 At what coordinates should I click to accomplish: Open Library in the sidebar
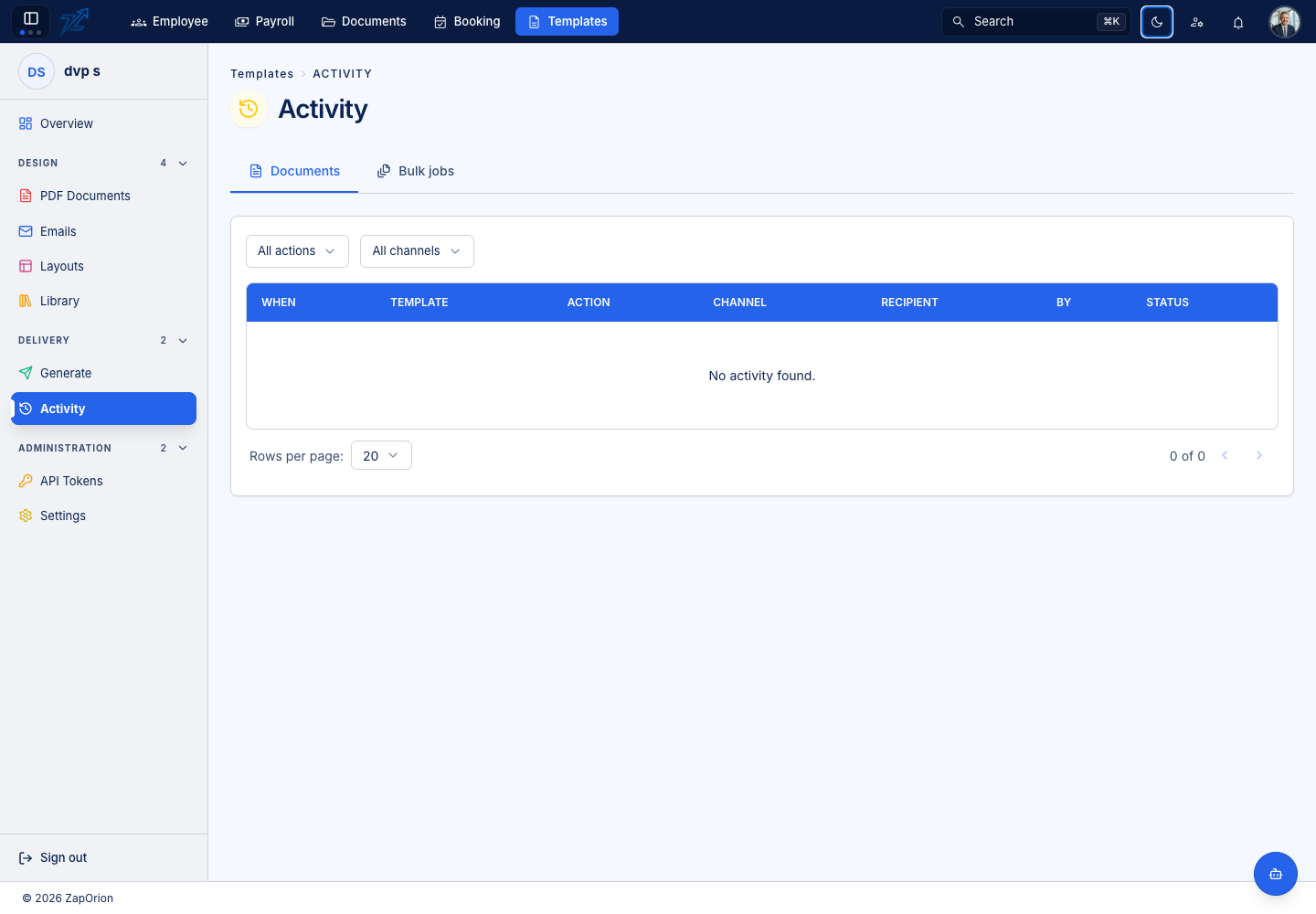(x=103, y=301)
